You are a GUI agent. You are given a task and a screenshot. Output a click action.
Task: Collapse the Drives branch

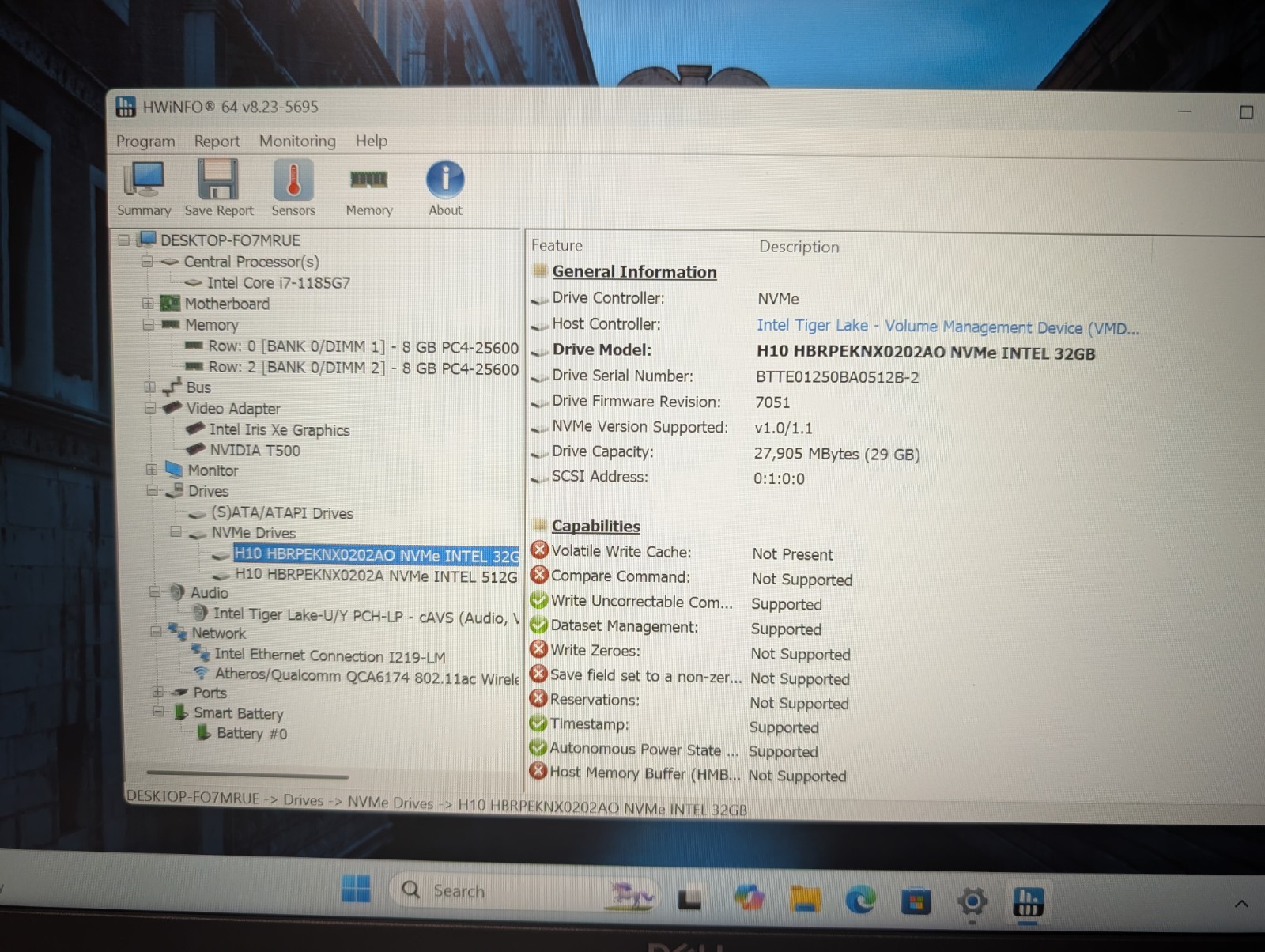[x=152, y=490]
